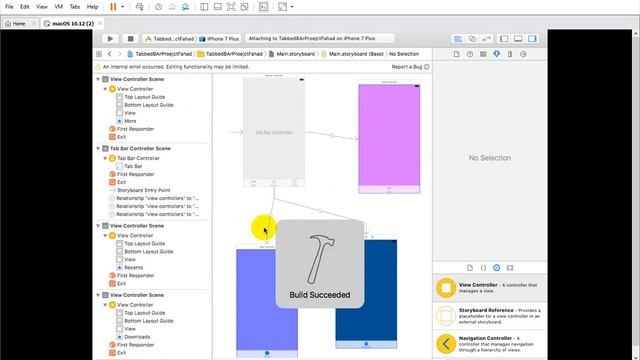Open the stretch guest dropdown arrow

pos(292,7)
